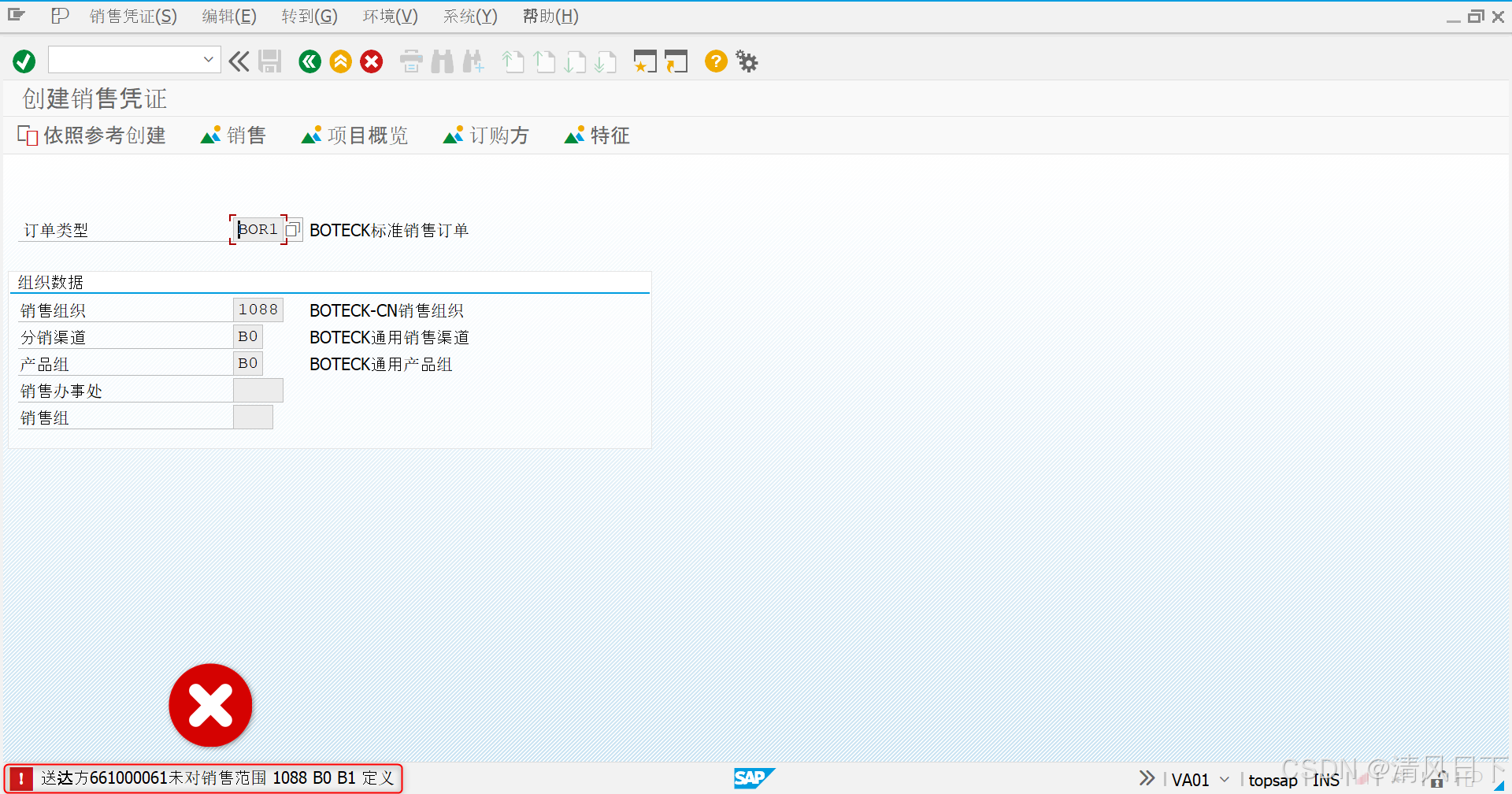This screenshot has width=1512, height=794.
Task: Click the red Cancel icon in toolbar
Action: (x=372, y=61)
